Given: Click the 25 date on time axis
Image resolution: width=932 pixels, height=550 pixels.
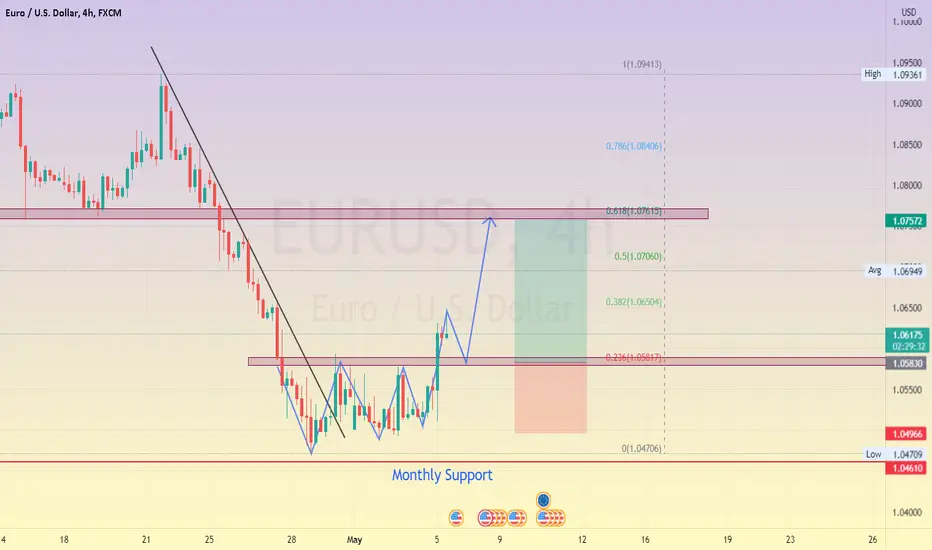Looking at the screenshot, I should tap(209, 540).
